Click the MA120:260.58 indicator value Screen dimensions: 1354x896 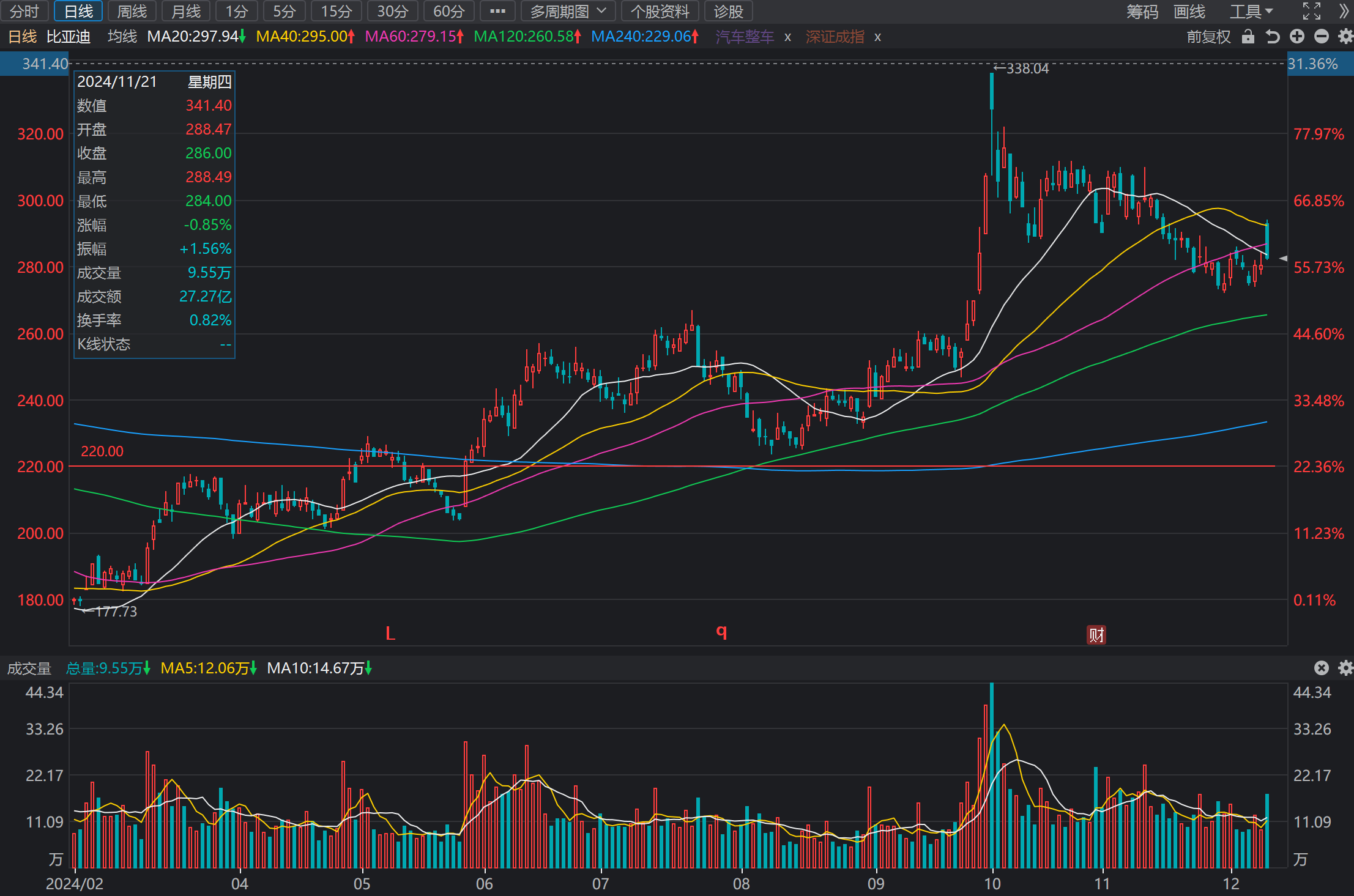[x=527, y=37]
